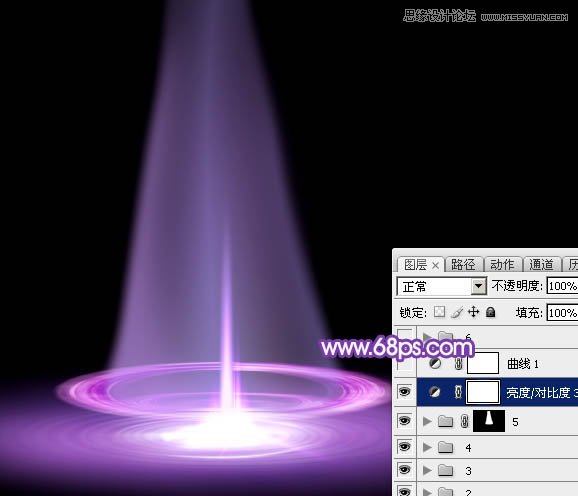Switch to the 动作 tab
Viewport: 578px width, 496px height.
tap(502, 265)
